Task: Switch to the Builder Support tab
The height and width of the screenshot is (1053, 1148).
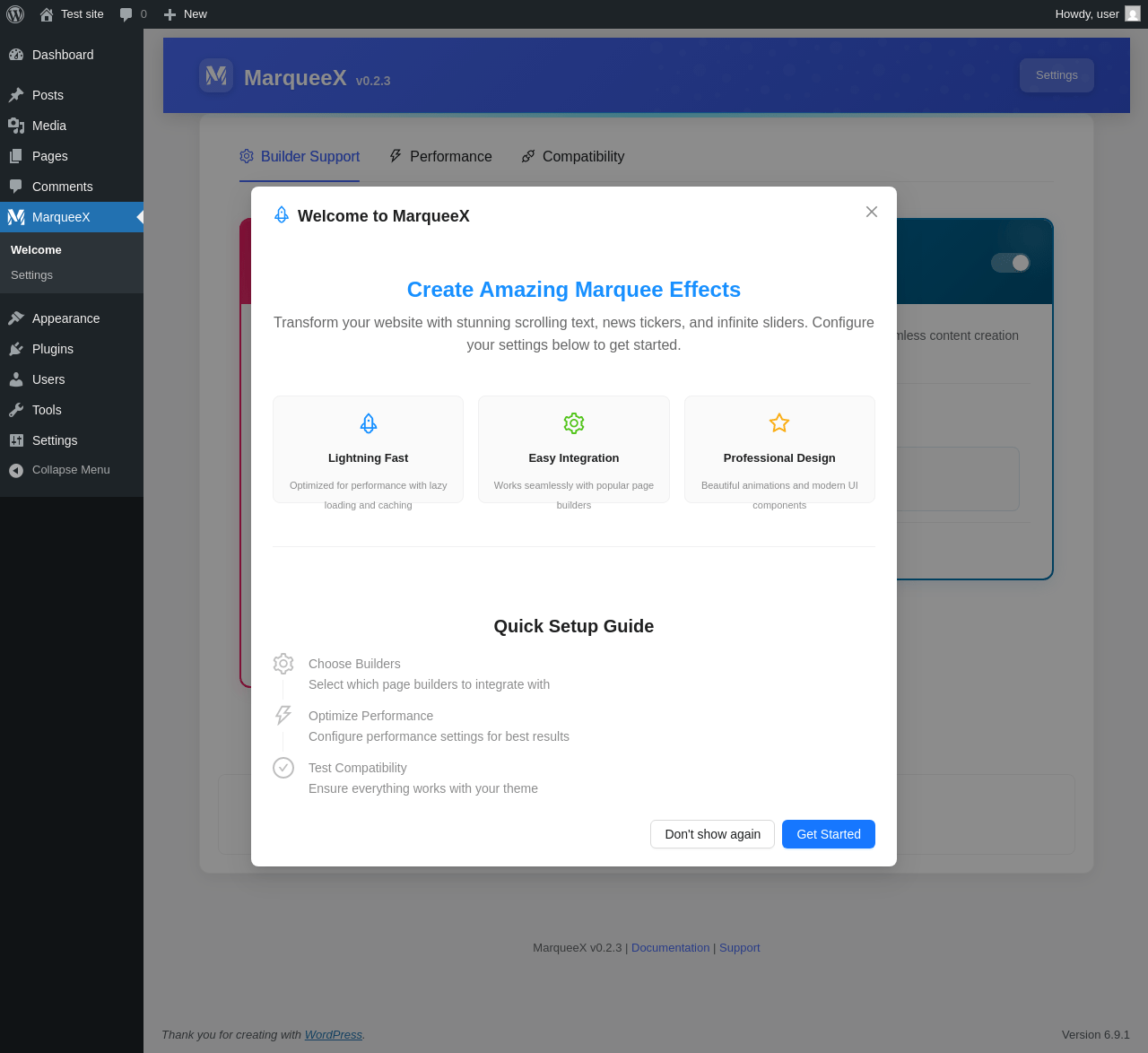Action: point(300,157)
